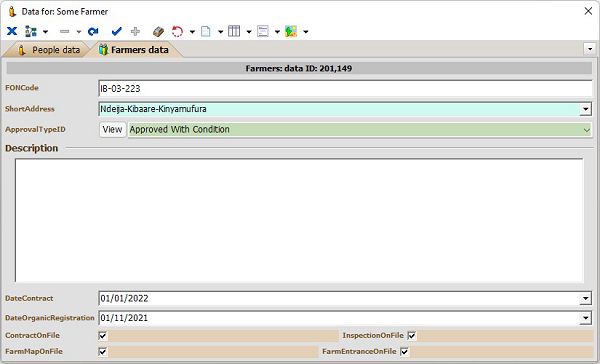The height and width of the screenshot is (364, 600).
Task: Open tab list dropdown at right of tabs
Action: point(590,49)
